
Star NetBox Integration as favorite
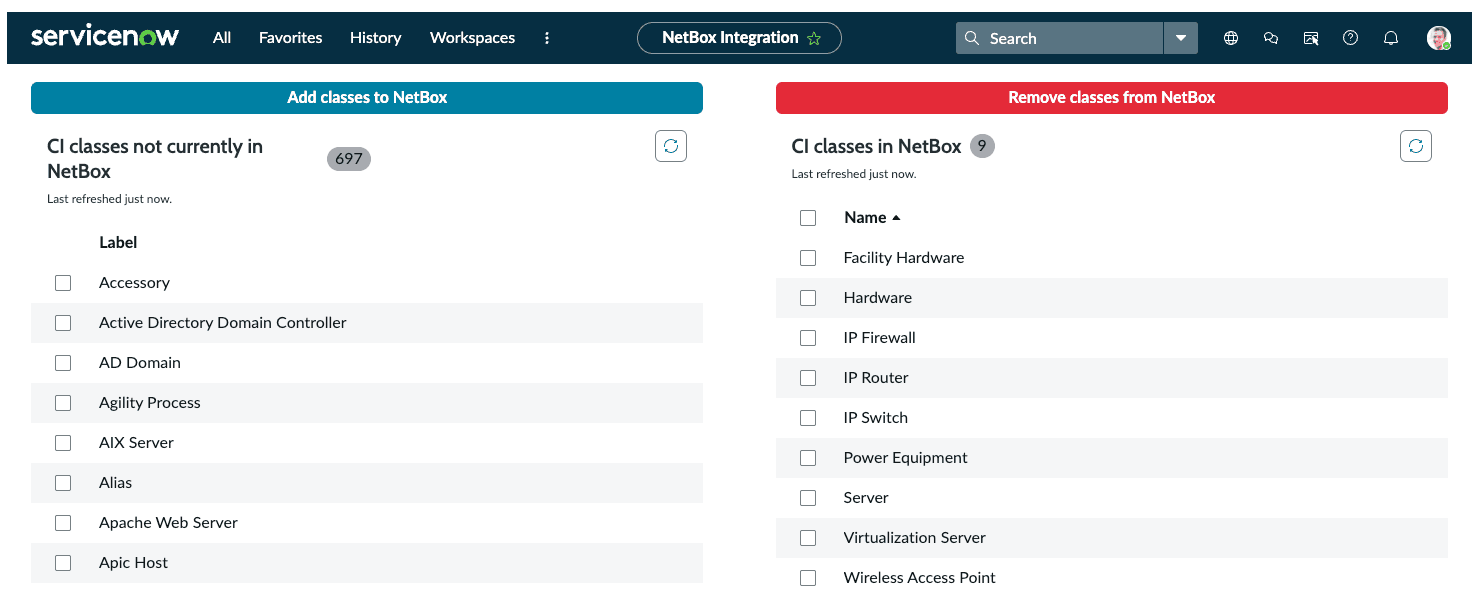[x=815, y=37]
